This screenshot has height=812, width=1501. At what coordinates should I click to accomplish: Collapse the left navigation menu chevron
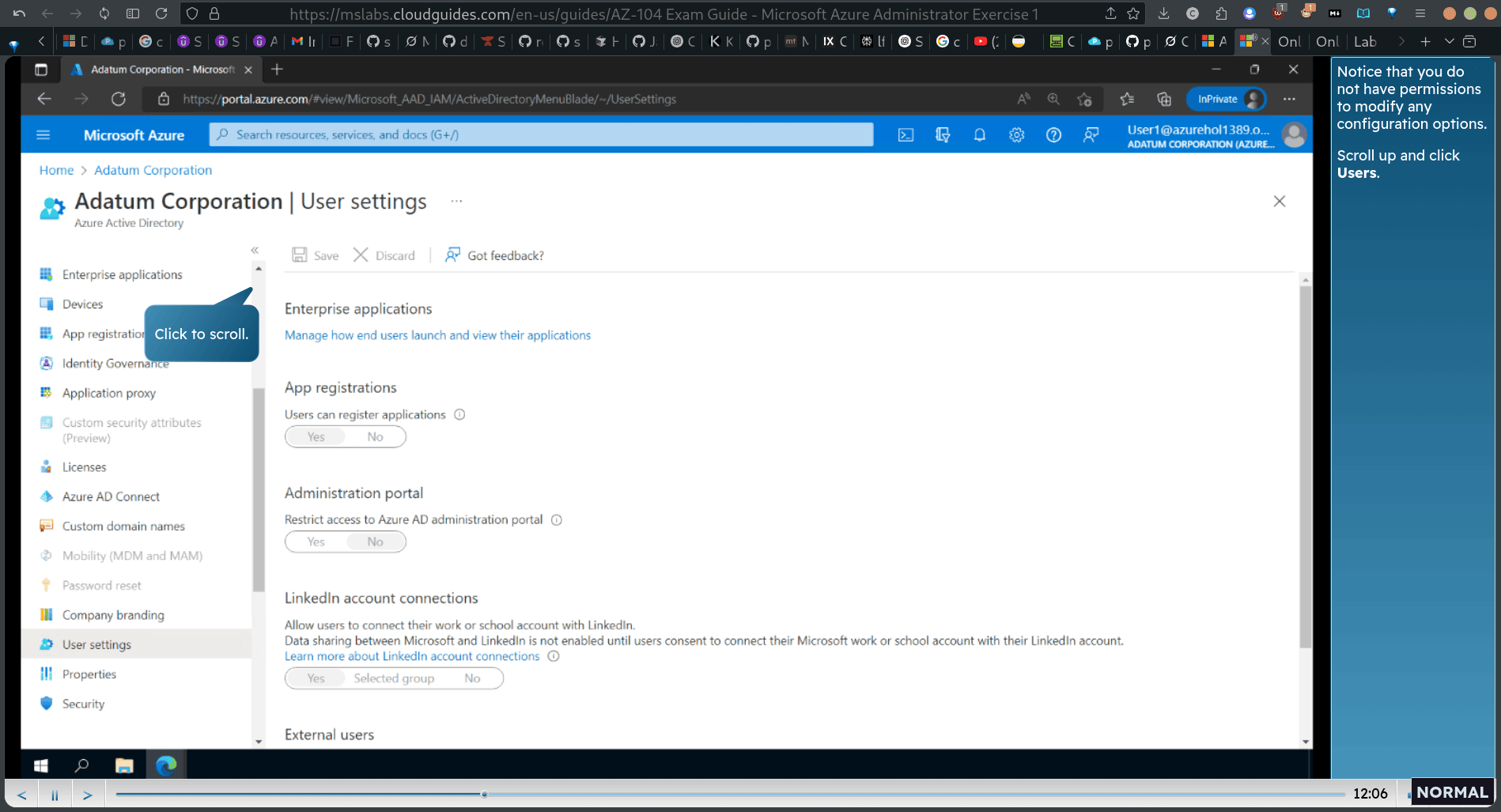[x=255, y=250]
